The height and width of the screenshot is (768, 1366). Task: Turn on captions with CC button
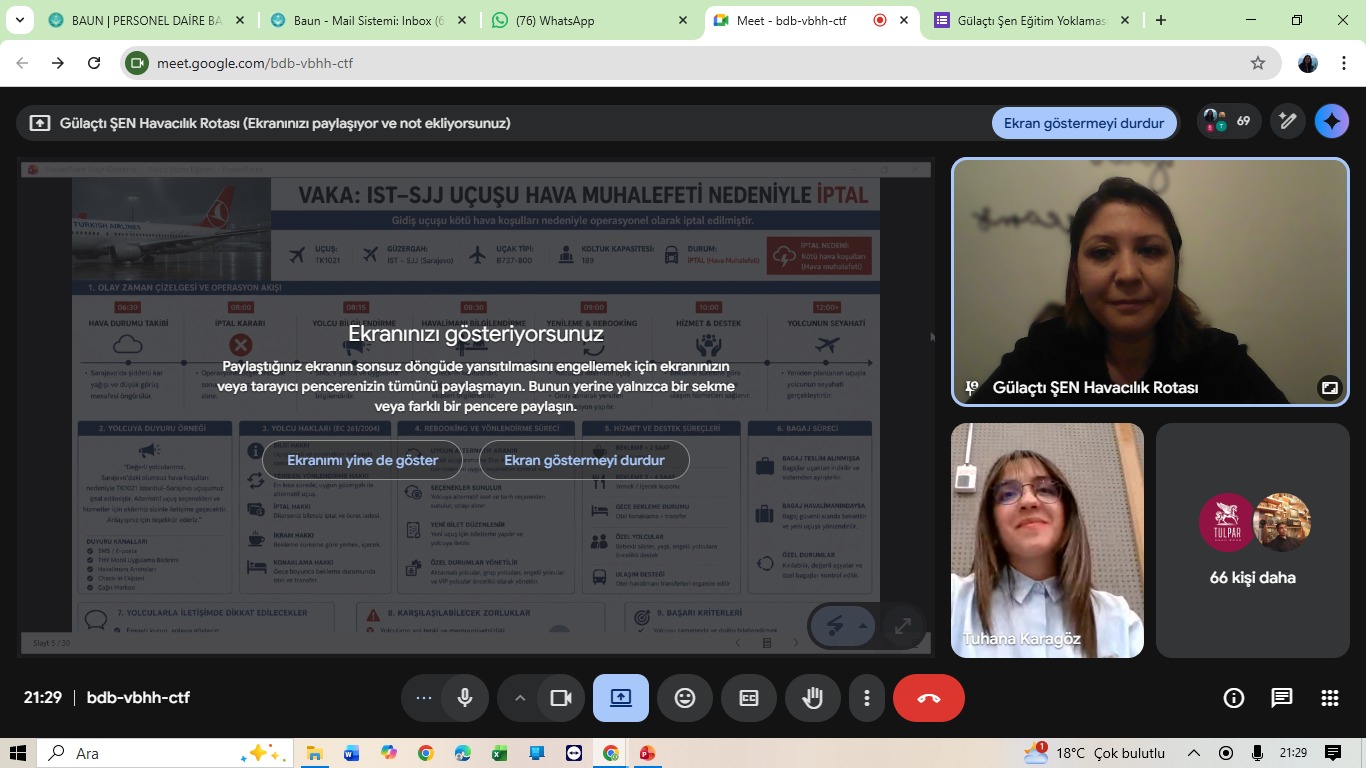coord(749,698)
